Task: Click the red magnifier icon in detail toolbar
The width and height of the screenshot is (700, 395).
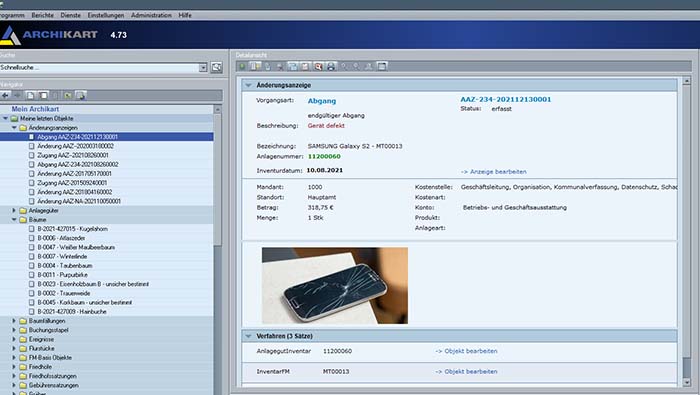Action: (318, 67)
